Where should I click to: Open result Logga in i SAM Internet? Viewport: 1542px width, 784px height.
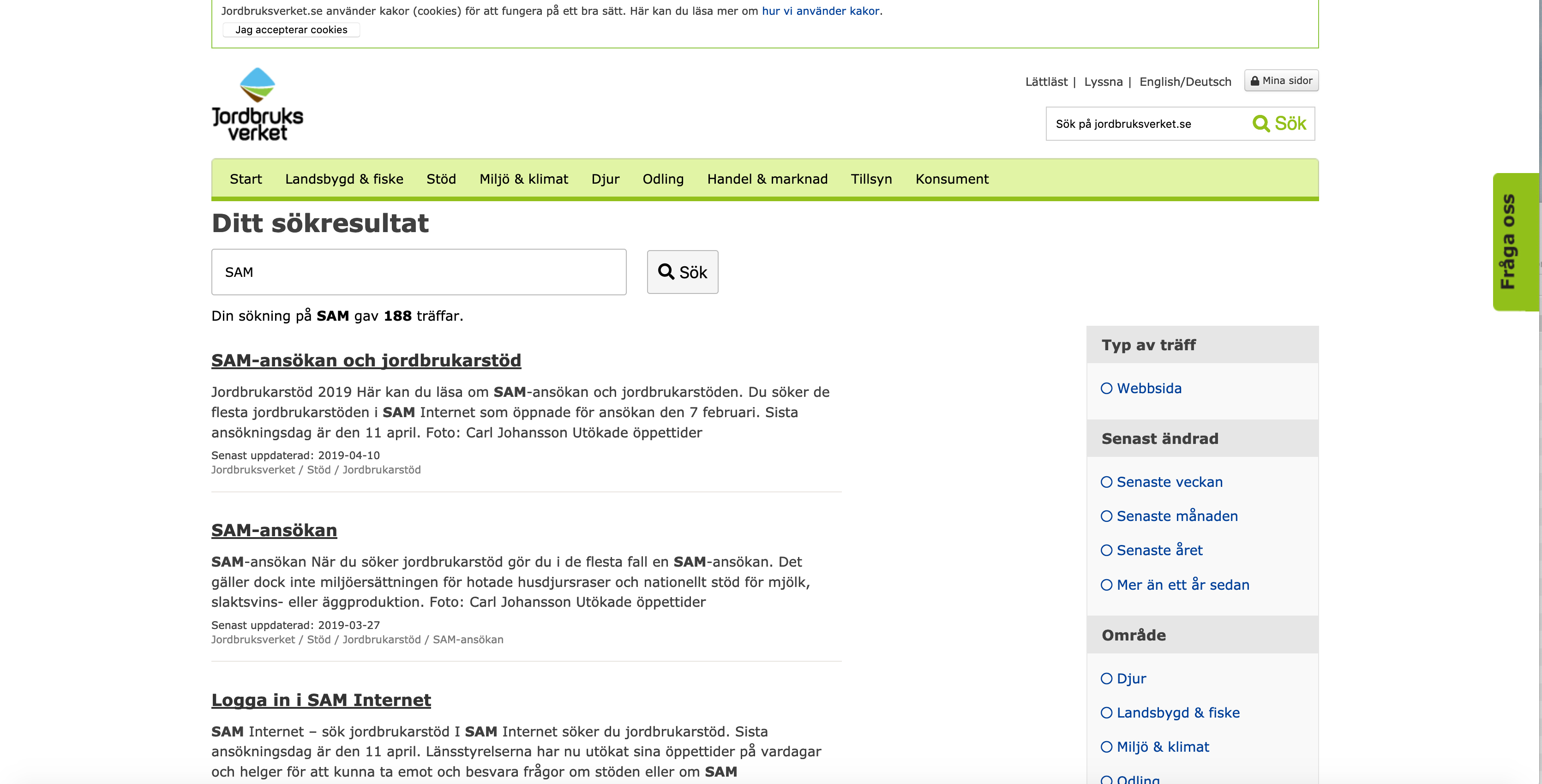coord(321,700)
